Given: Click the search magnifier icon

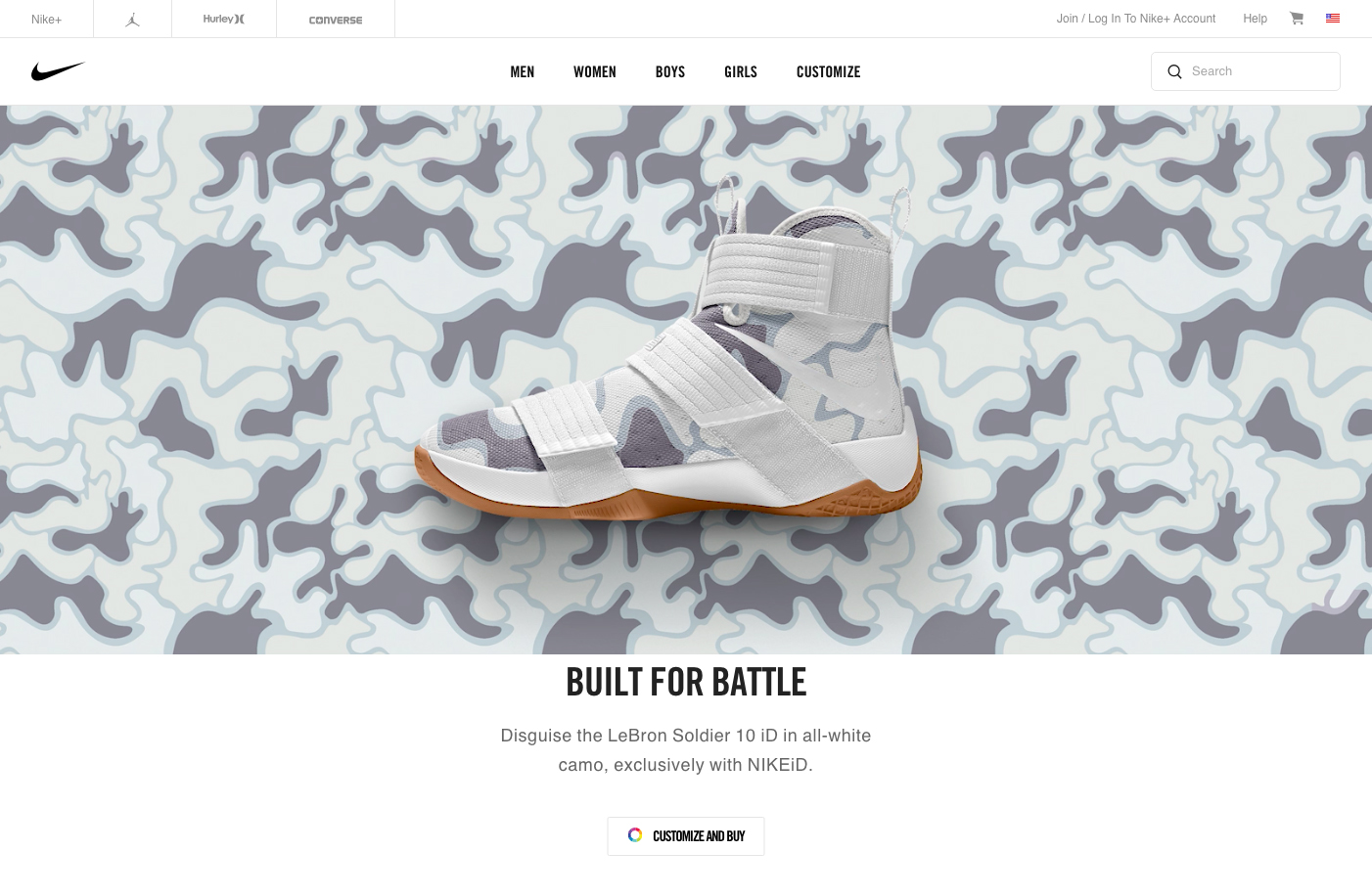Looking at the screenshot, I should [1174, 71].
